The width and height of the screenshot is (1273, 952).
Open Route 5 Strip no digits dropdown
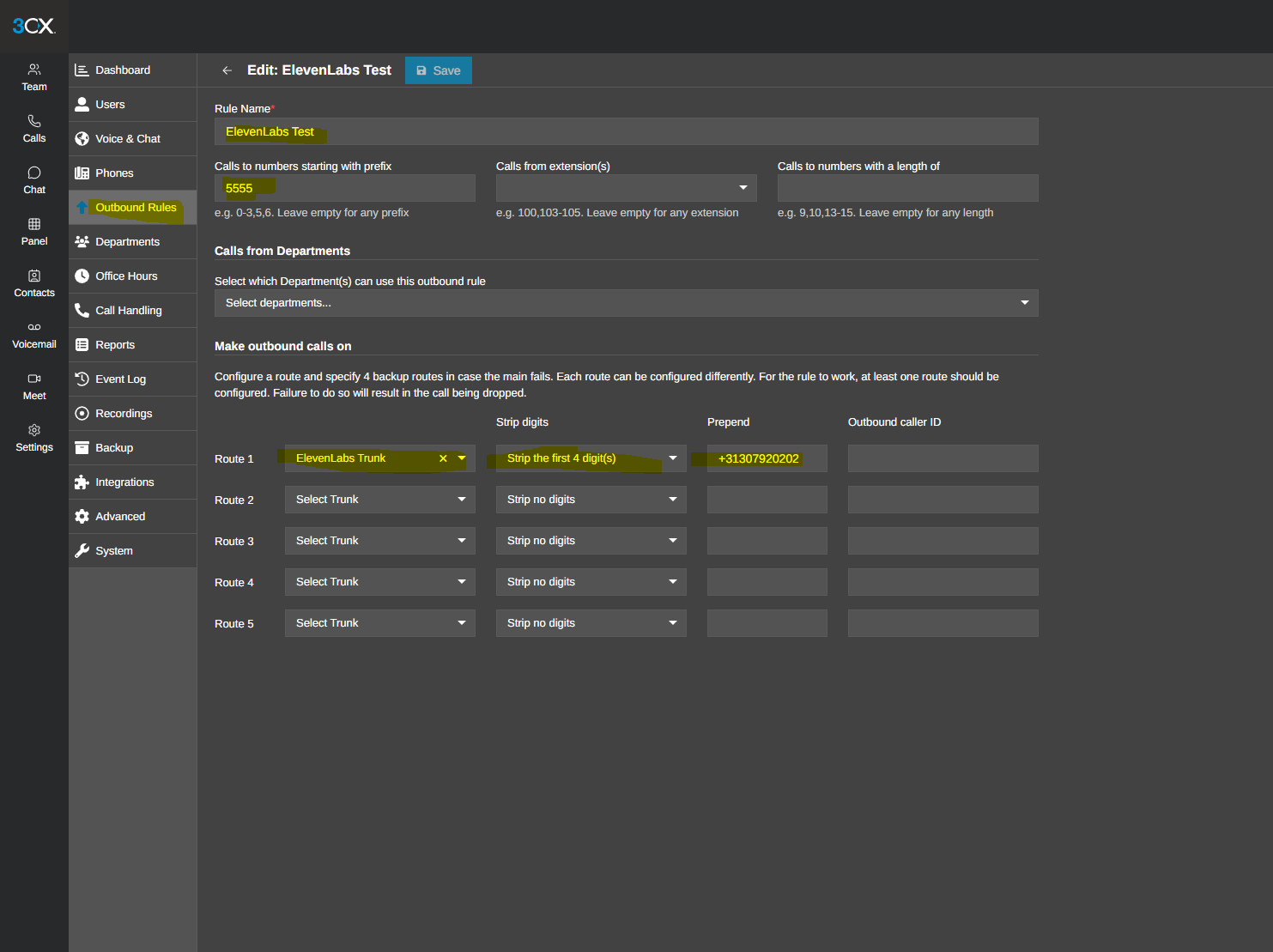click(591, 623)
